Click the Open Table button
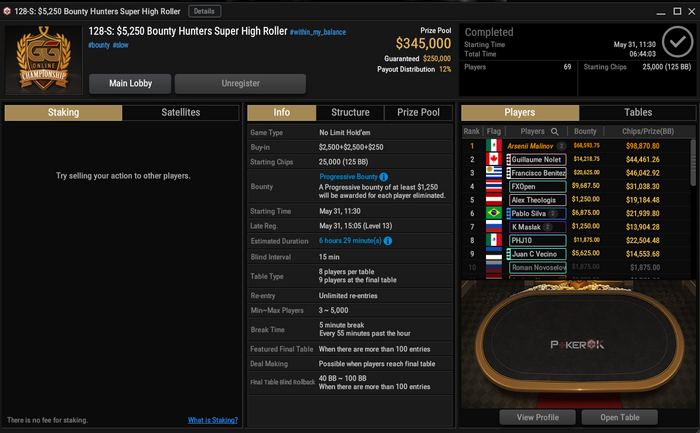The height and width of the screenshot is (433, 700). (620, 417)
